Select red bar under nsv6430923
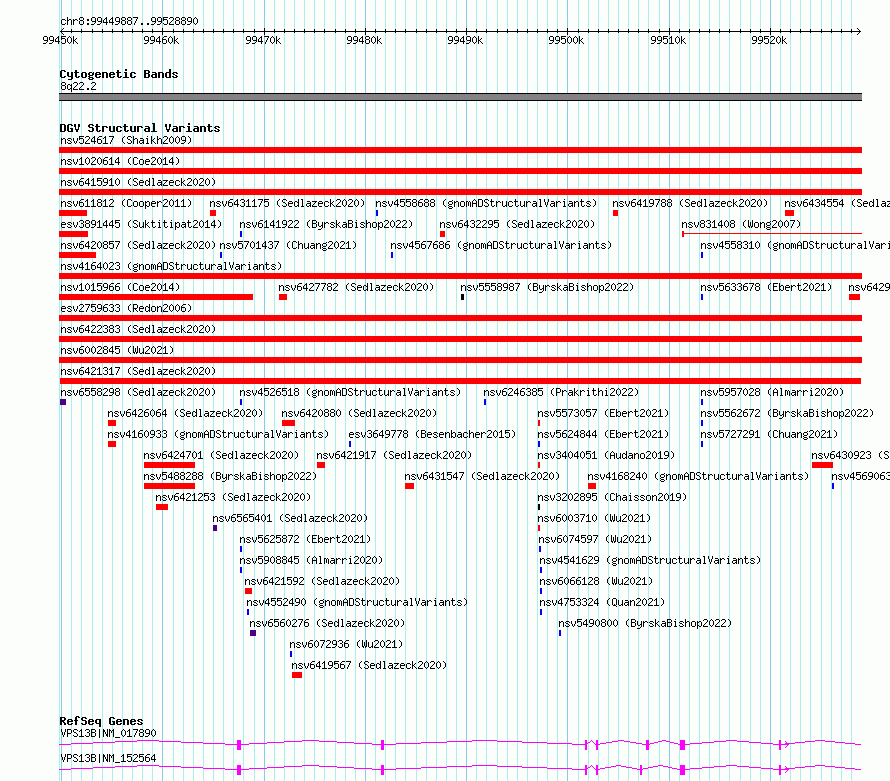 point(822,465)
